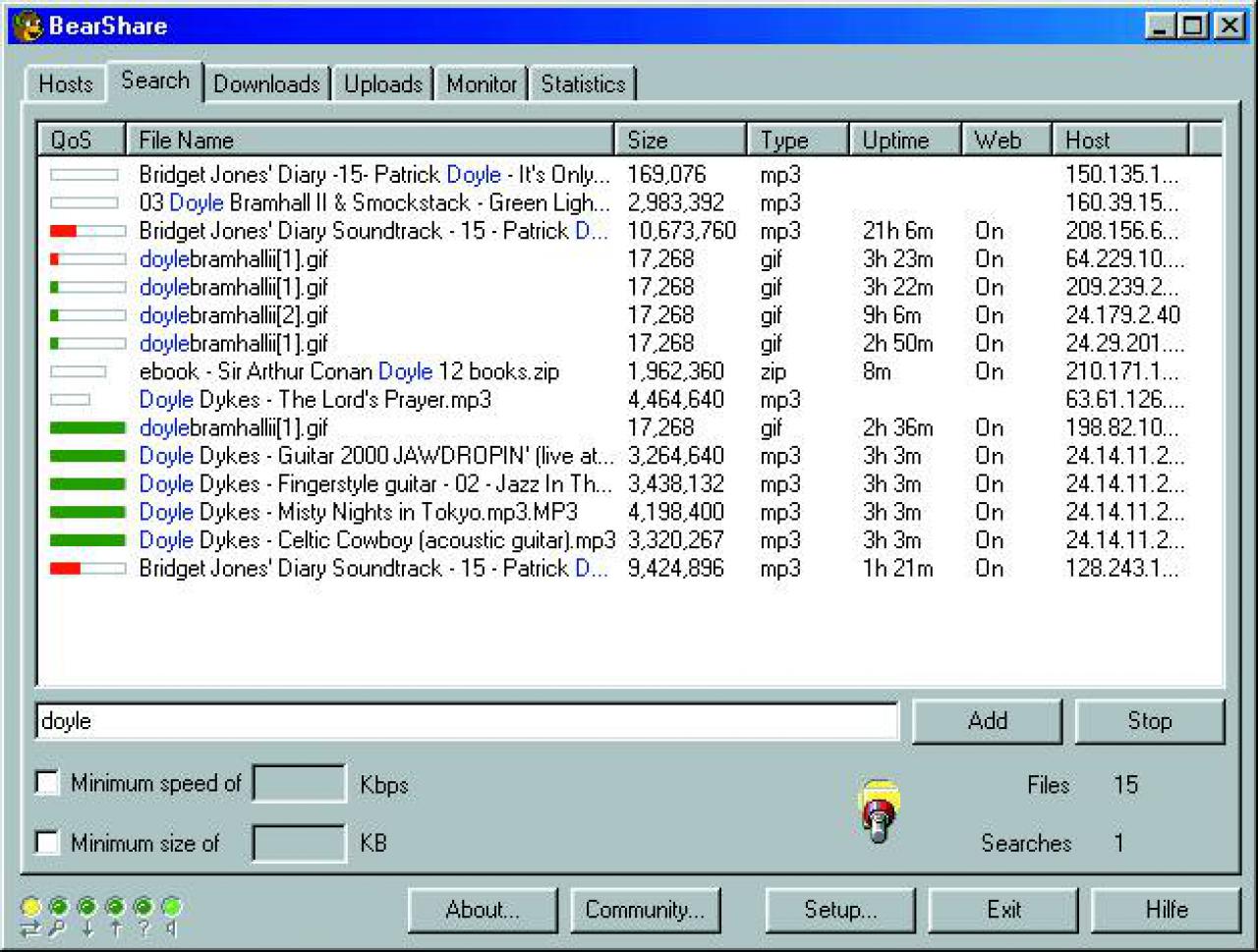Click the search field containing doyle
1258x952 pixels.
point(467,721)
